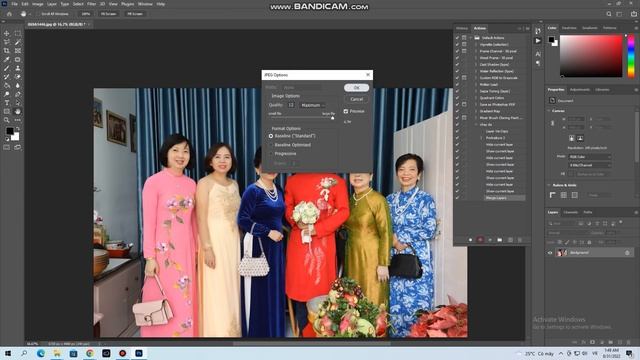Open Windows Start menu
The image size is (640, 360).
pyautogui.click(x=8, y=353)
